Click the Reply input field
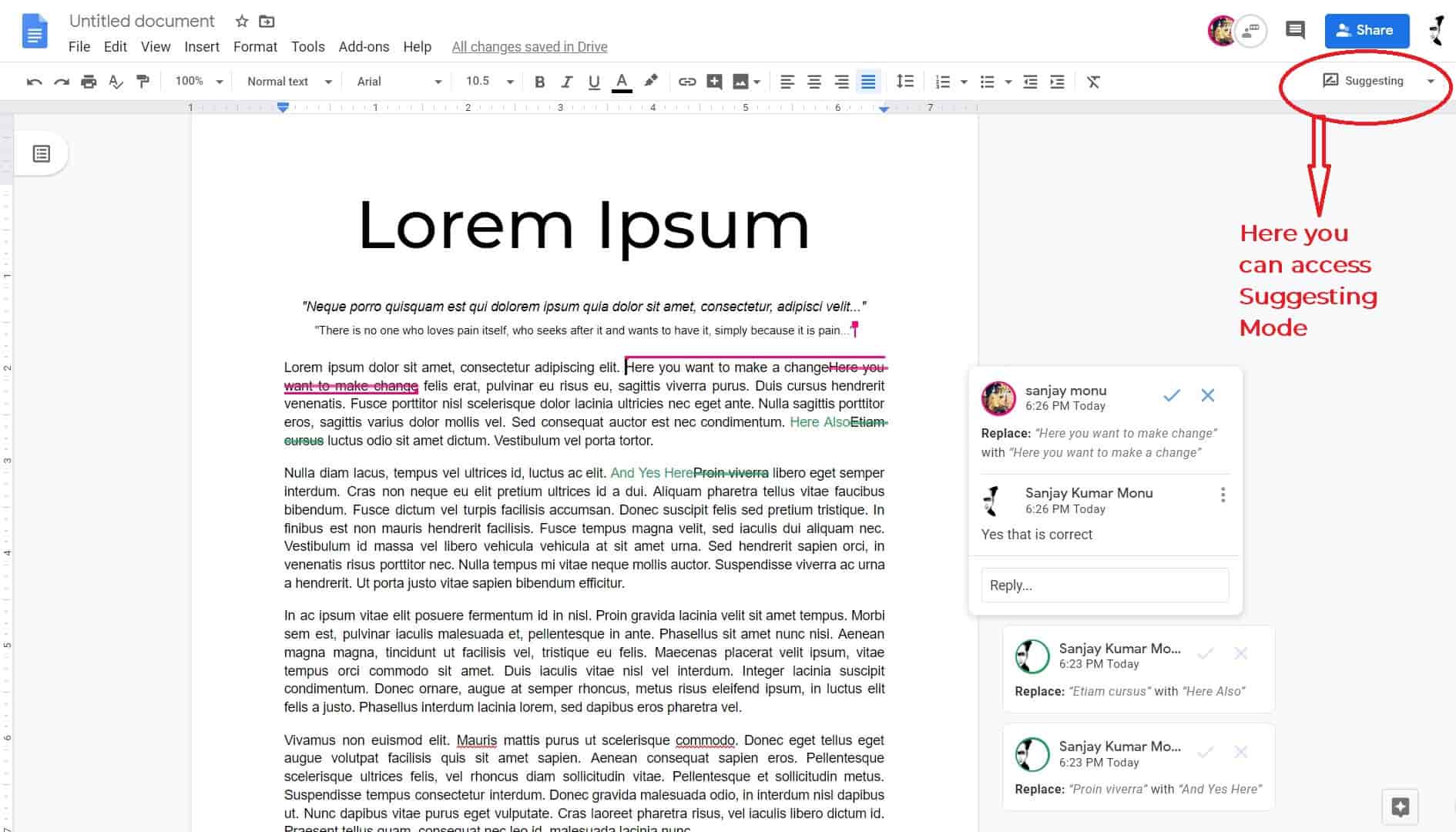 1105,585
